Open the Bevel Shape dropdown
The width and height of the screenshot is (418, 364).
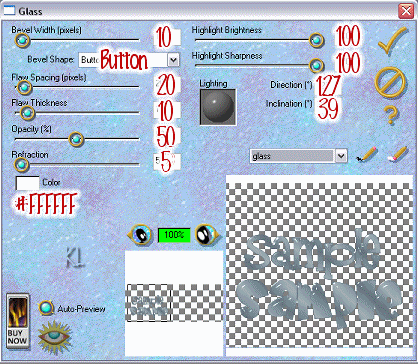click(173, 60)
